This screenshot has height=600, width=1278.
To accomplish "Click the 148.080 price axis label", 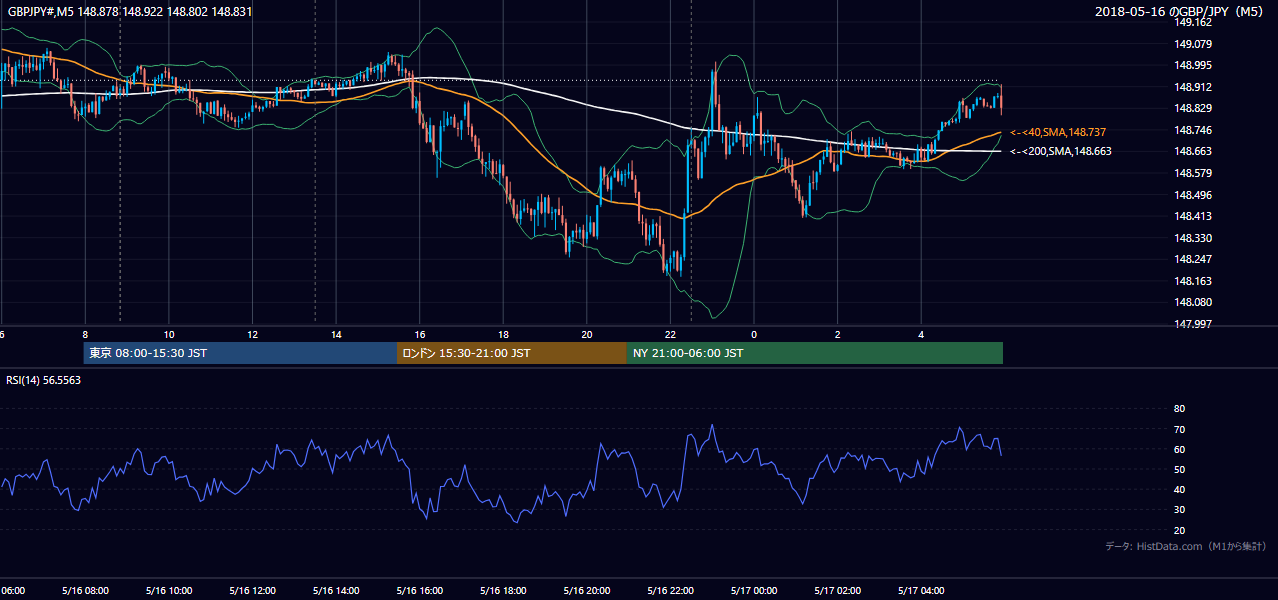I will [1194, 302].
